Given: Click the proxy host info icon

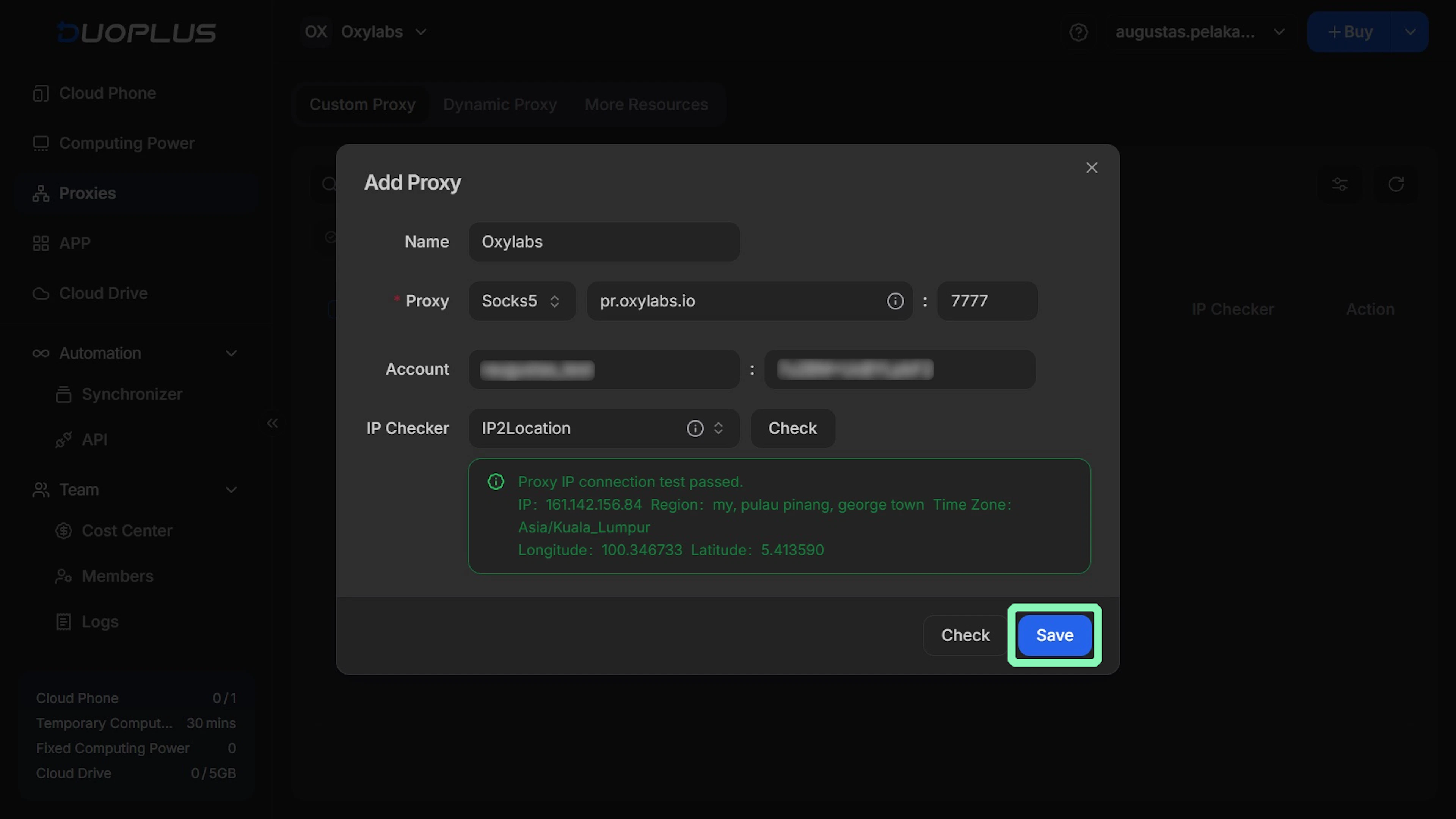Looking at the screenshot, I should click(895, 301).
